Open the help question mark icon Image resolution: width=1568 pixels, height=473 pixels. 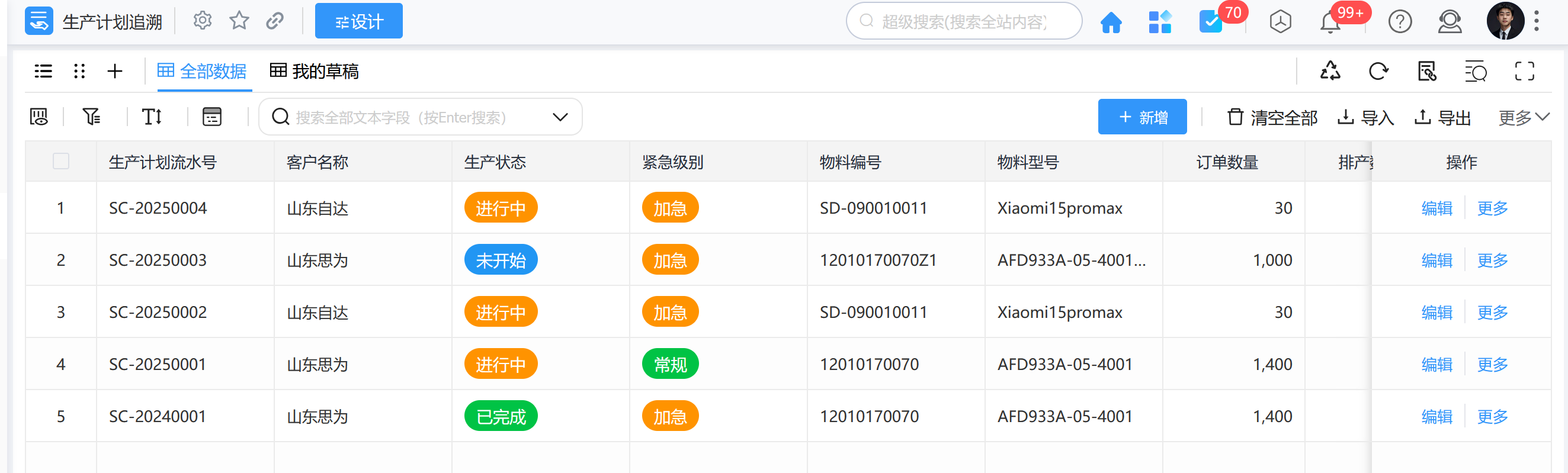[x=1399, y=22]
